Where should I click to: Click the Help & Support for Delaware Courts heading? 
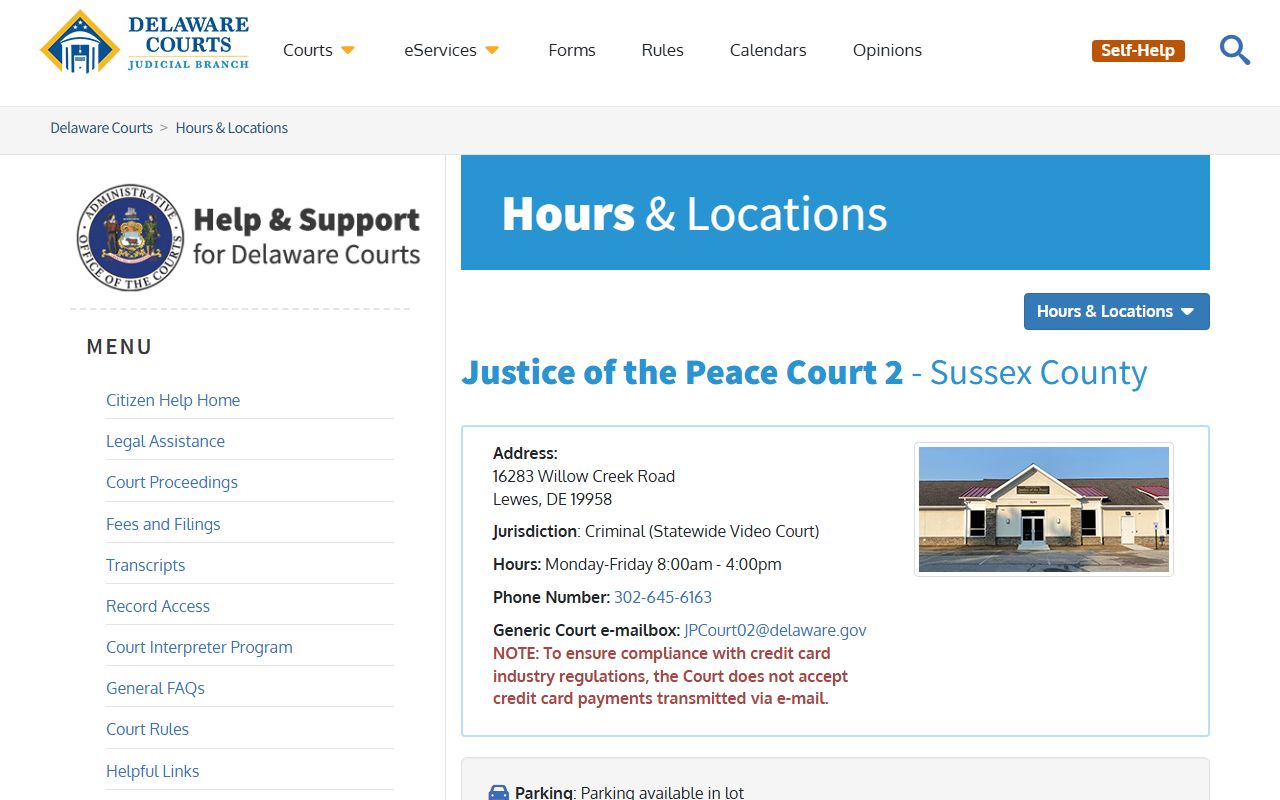306,236
